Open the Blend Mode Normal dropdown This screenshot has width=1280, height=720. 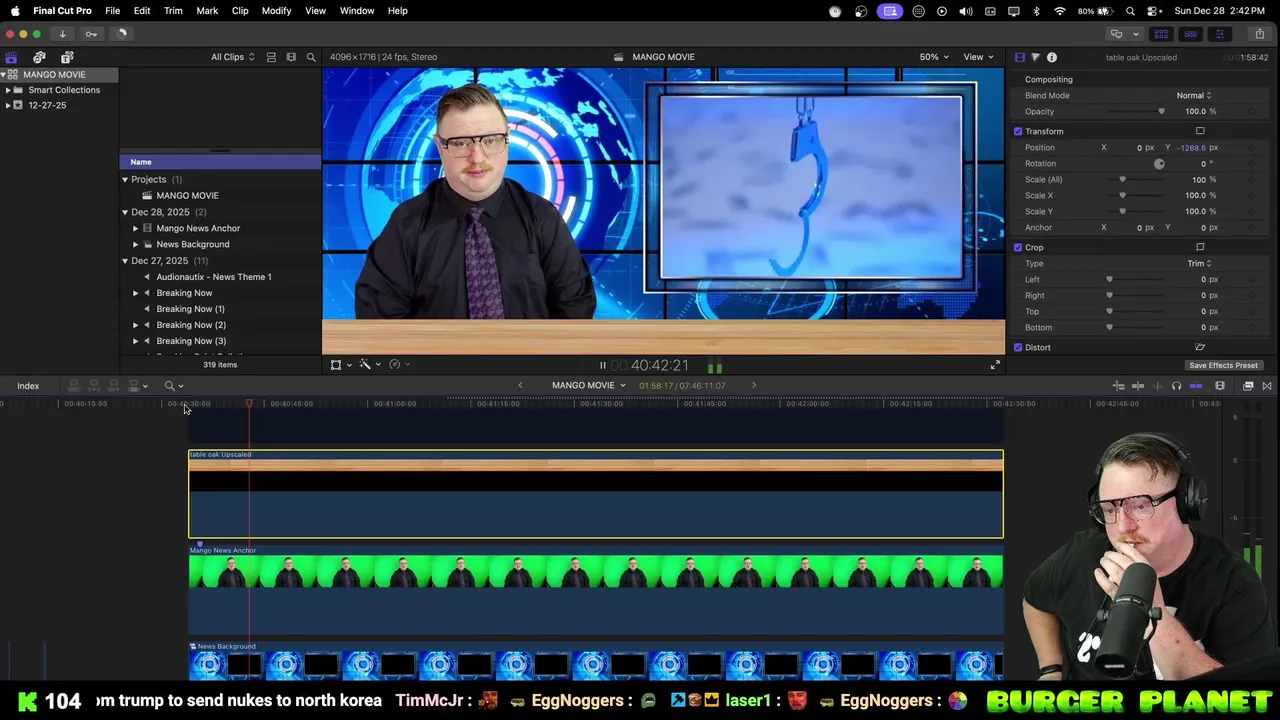pos(1194,95)
